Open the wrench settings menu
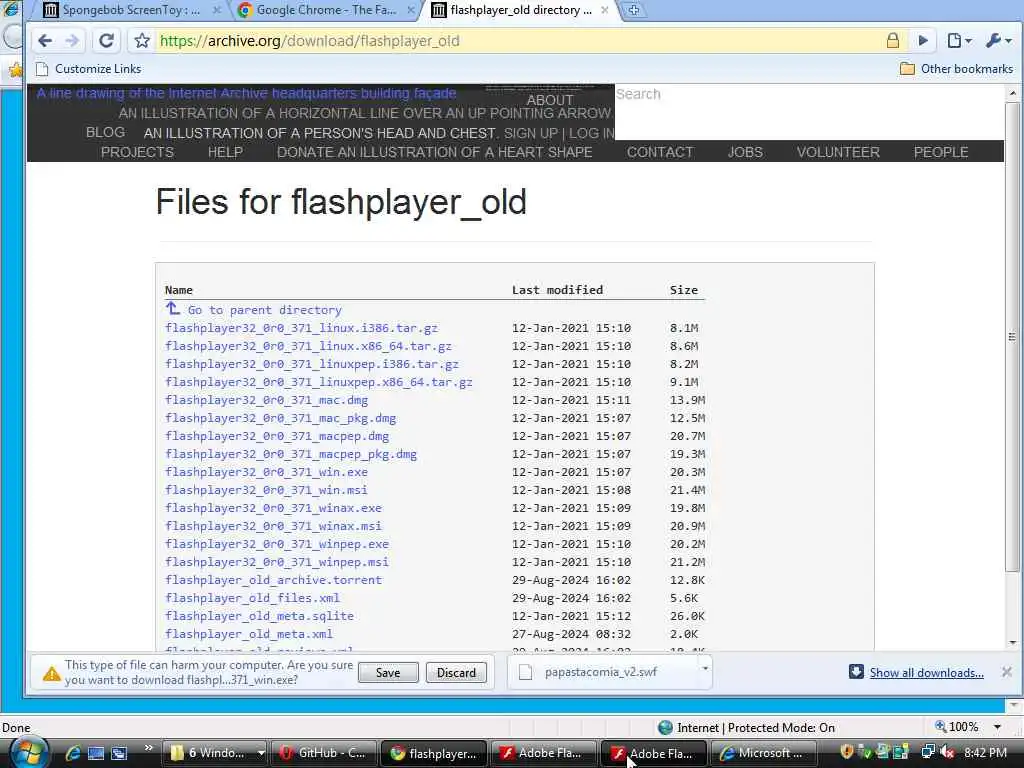The image size is (1024, 768). (999, 40)
